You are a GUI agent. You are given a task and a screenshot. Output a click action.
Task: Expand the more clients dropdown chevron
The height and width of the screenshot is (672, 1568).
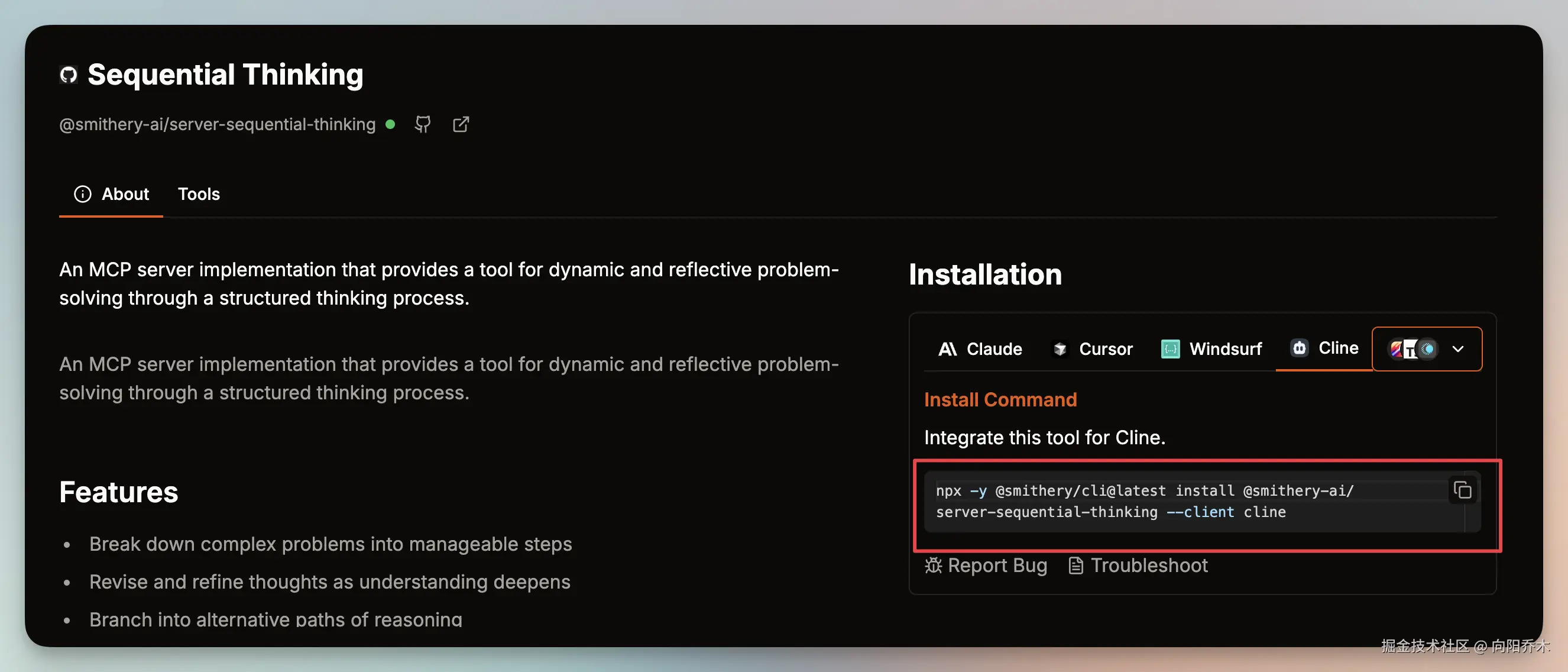point(1458,349)
